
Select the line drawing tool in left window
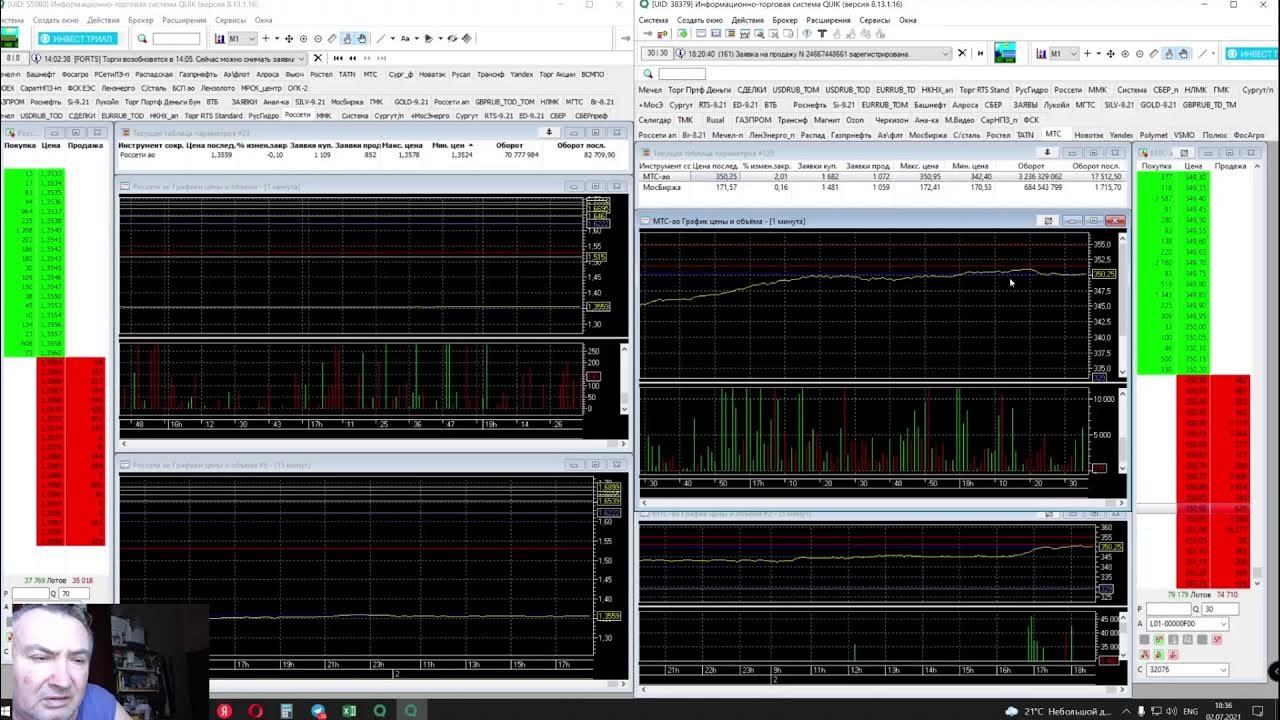point(380,39)
